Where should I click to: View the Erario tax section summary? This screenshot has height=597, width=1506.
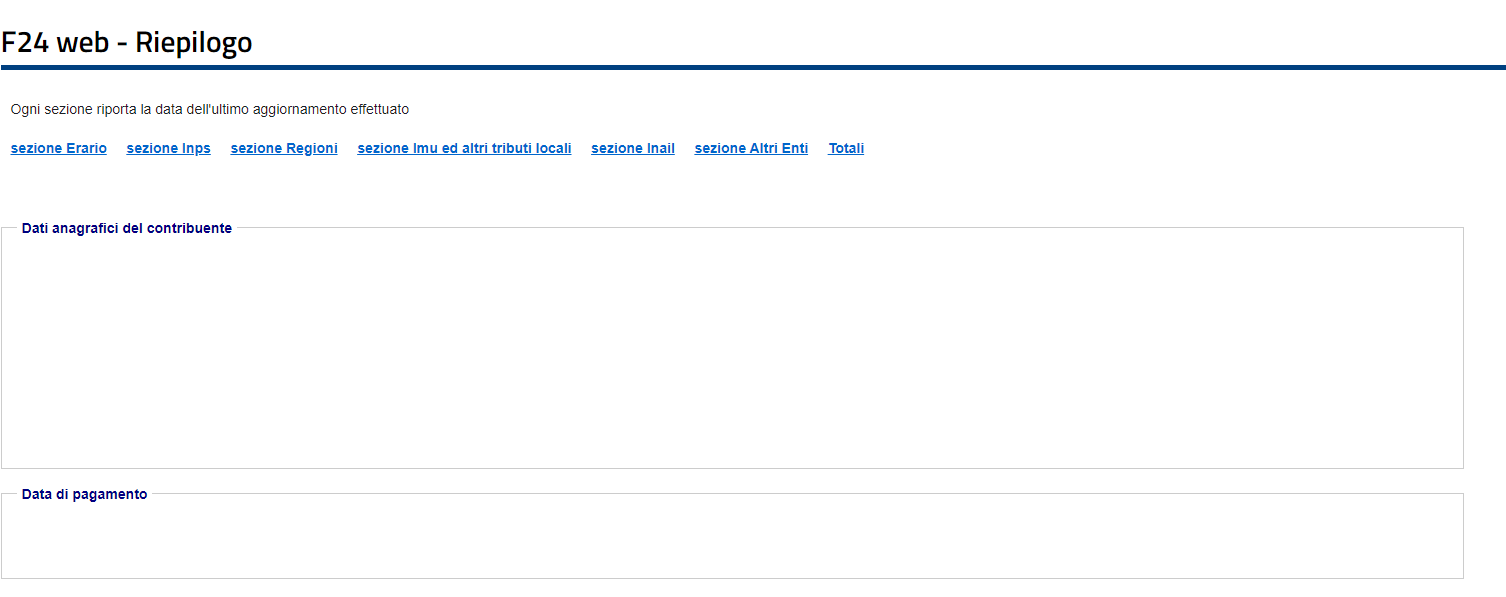tap(59, 148)
